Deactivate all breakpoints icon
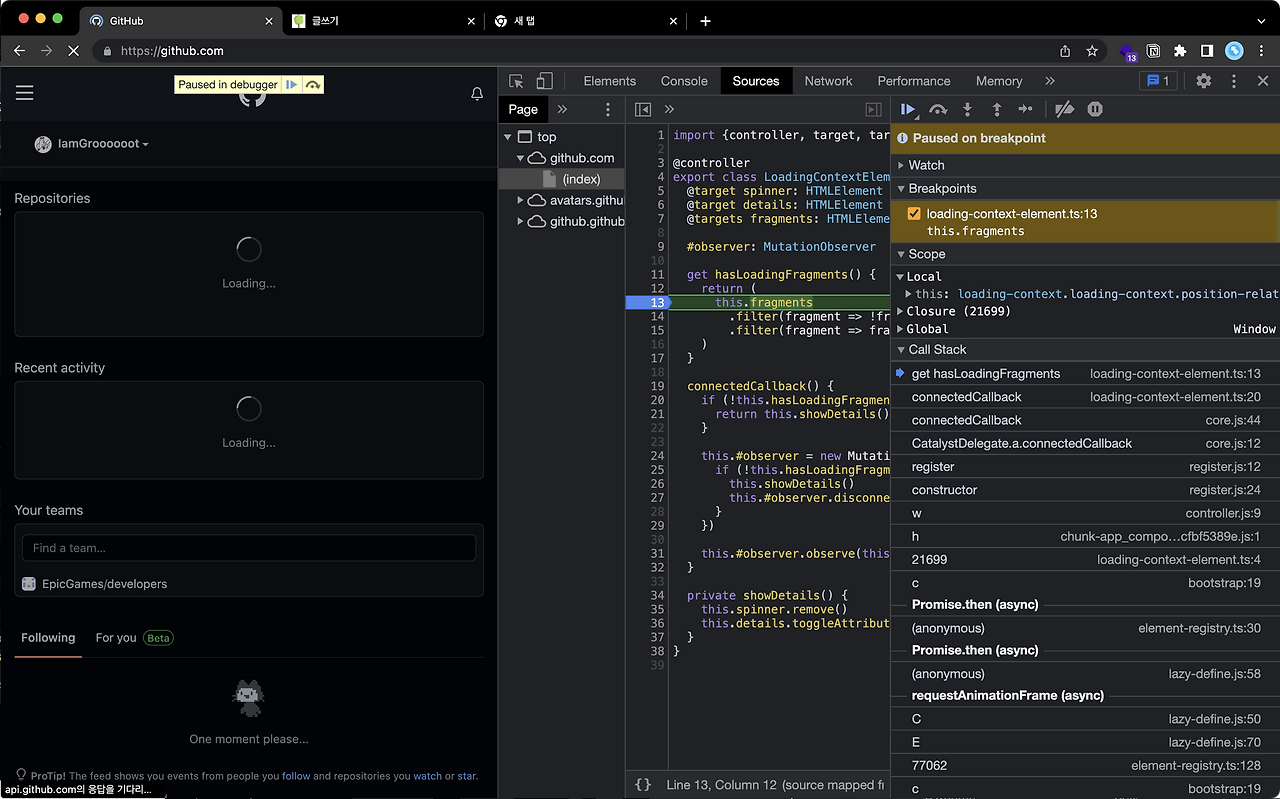 (1064, 110)
